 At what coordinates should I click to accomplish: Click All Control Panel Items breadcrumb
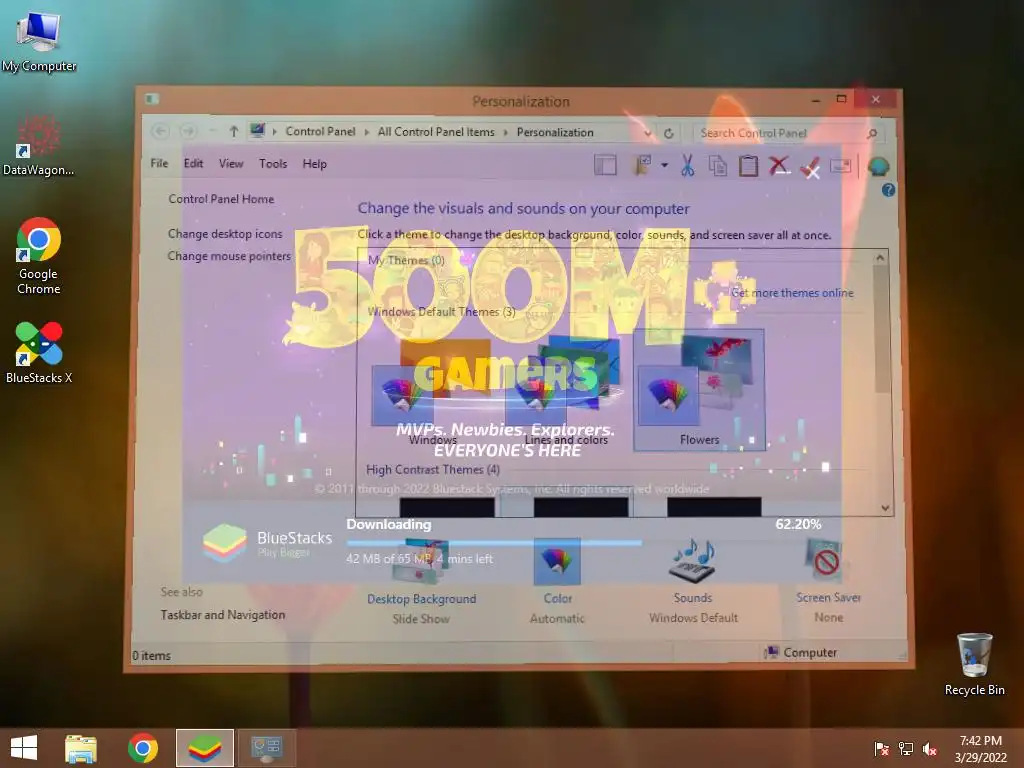[436, 132]
